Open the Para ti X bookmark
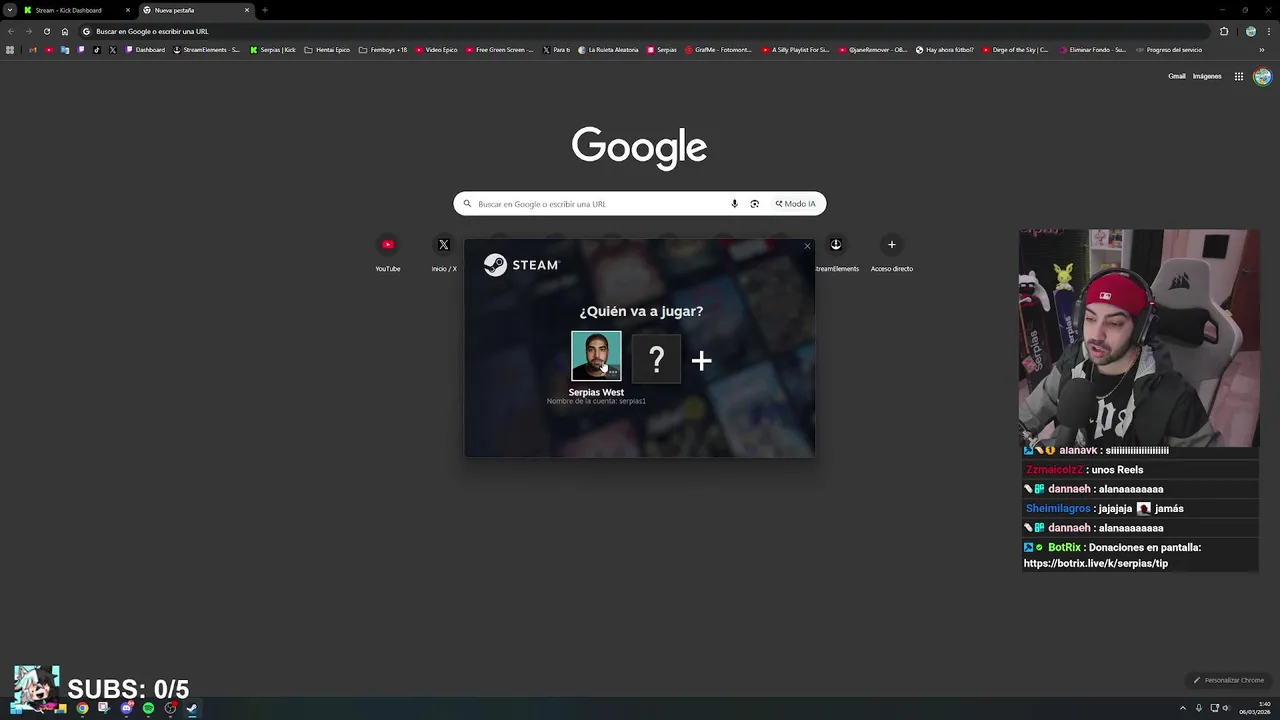This screenshot has height=720, width=1280. tap(556, 50)
